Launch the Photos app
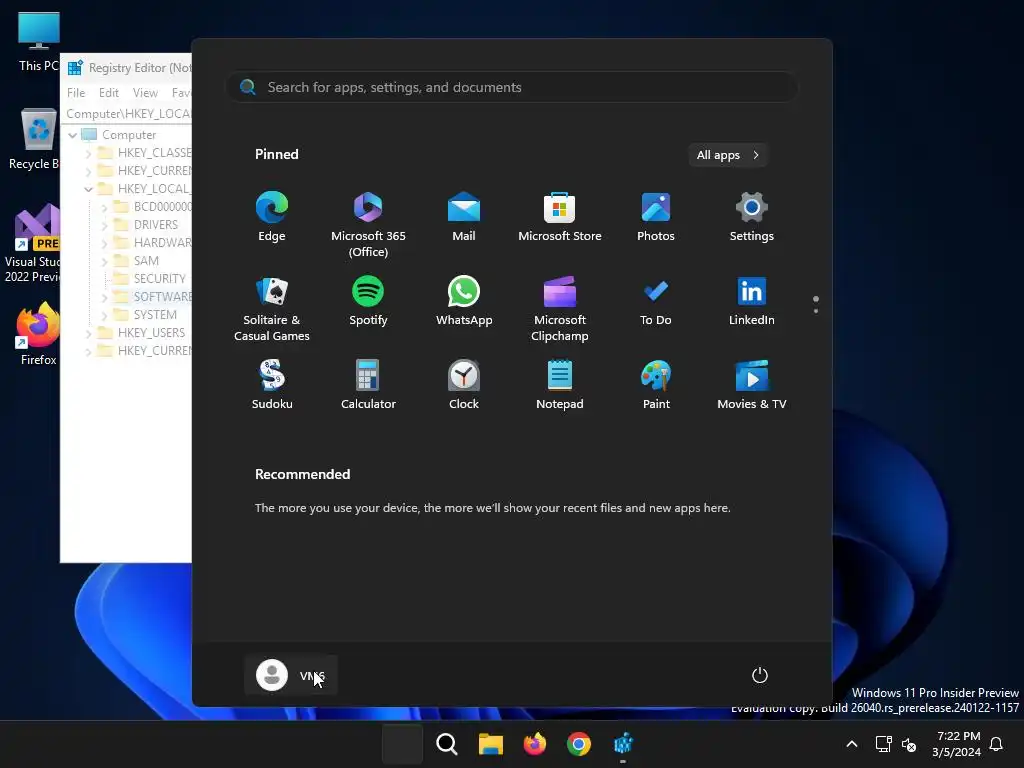 656,217
